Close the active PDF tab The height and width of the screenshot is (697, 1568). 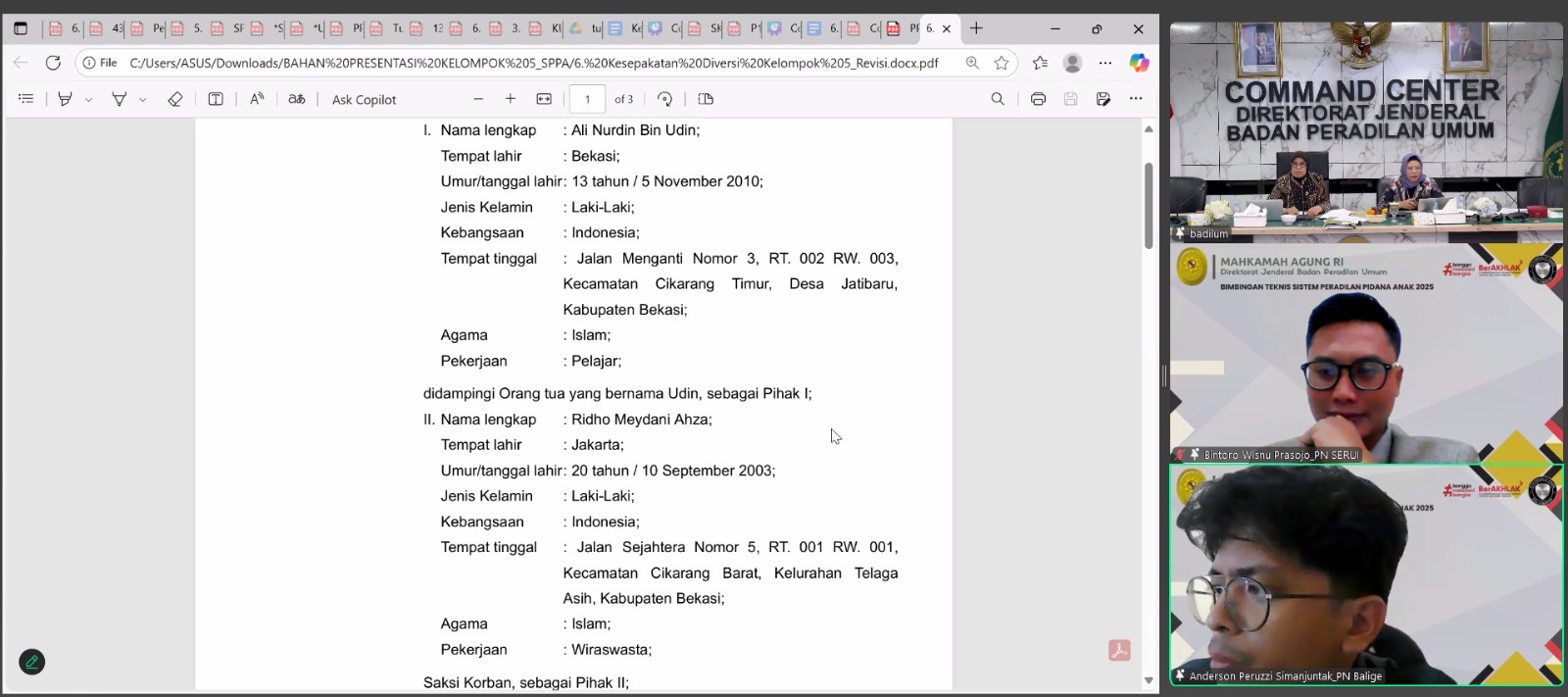click(x=947, y=29)
